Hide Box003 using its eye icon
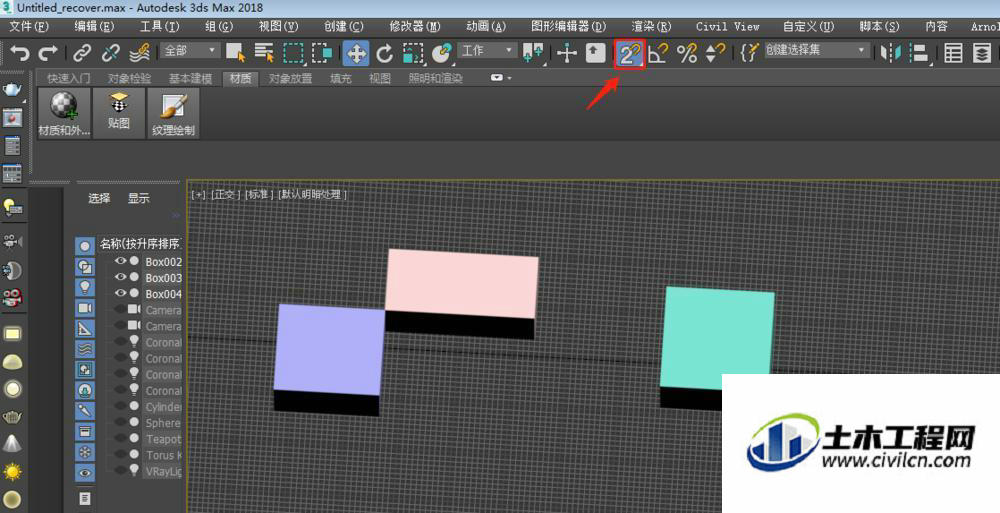1000x513 pixels. tap(120, 277)
